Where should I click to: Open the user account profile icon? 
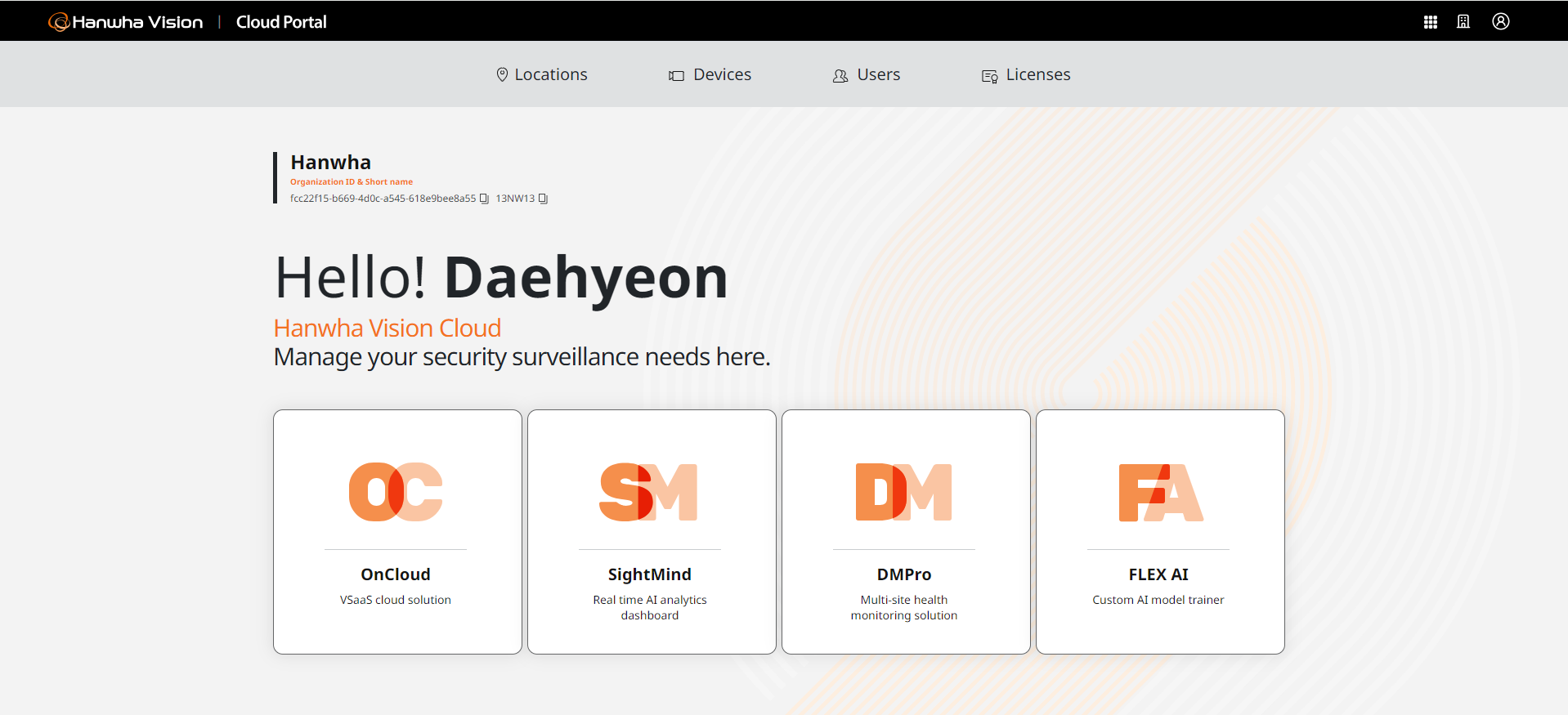tap(1500, 22)
